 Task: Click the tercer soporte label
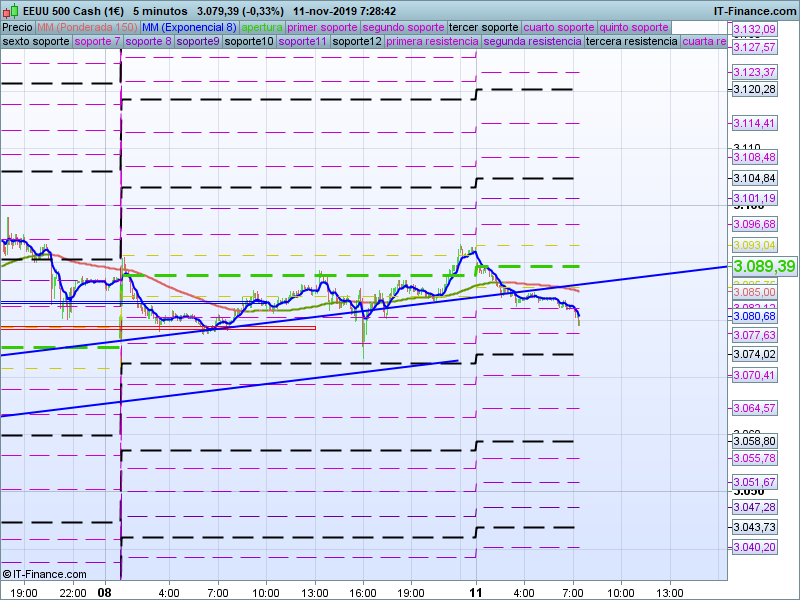click(x=484, y=27)
